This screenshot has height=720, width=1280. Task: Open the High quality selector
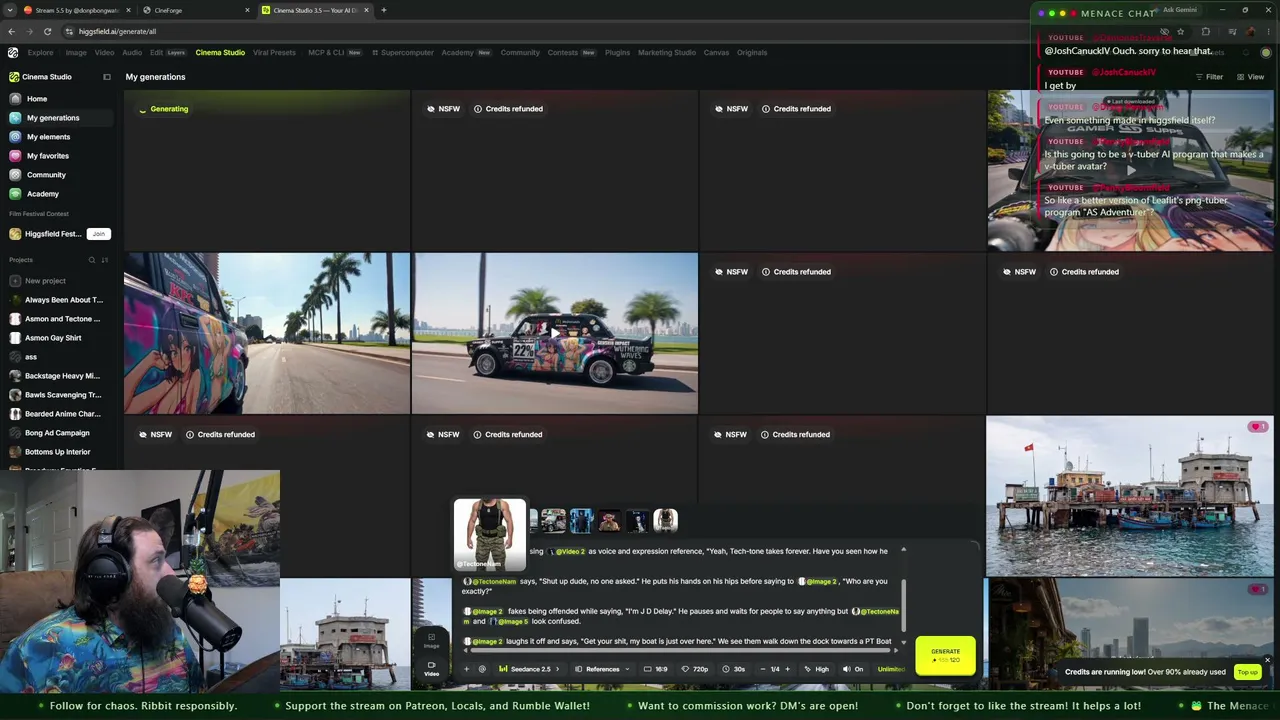(x=817, y=669)
